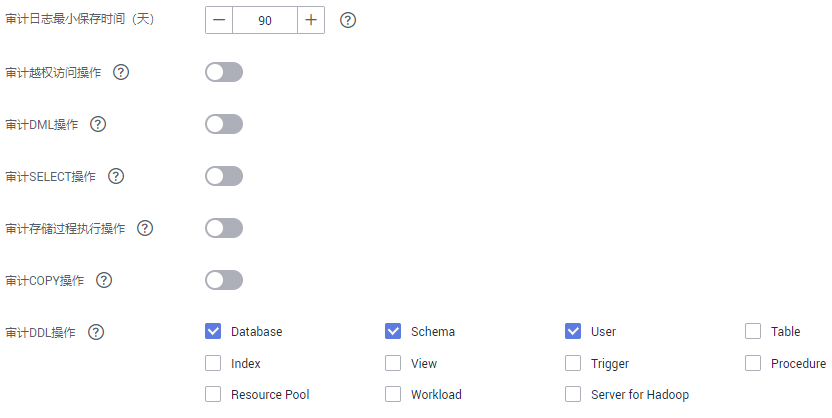
Task: Click help icon next to 审计存储过程执行操作
Action: click(145, 228)
